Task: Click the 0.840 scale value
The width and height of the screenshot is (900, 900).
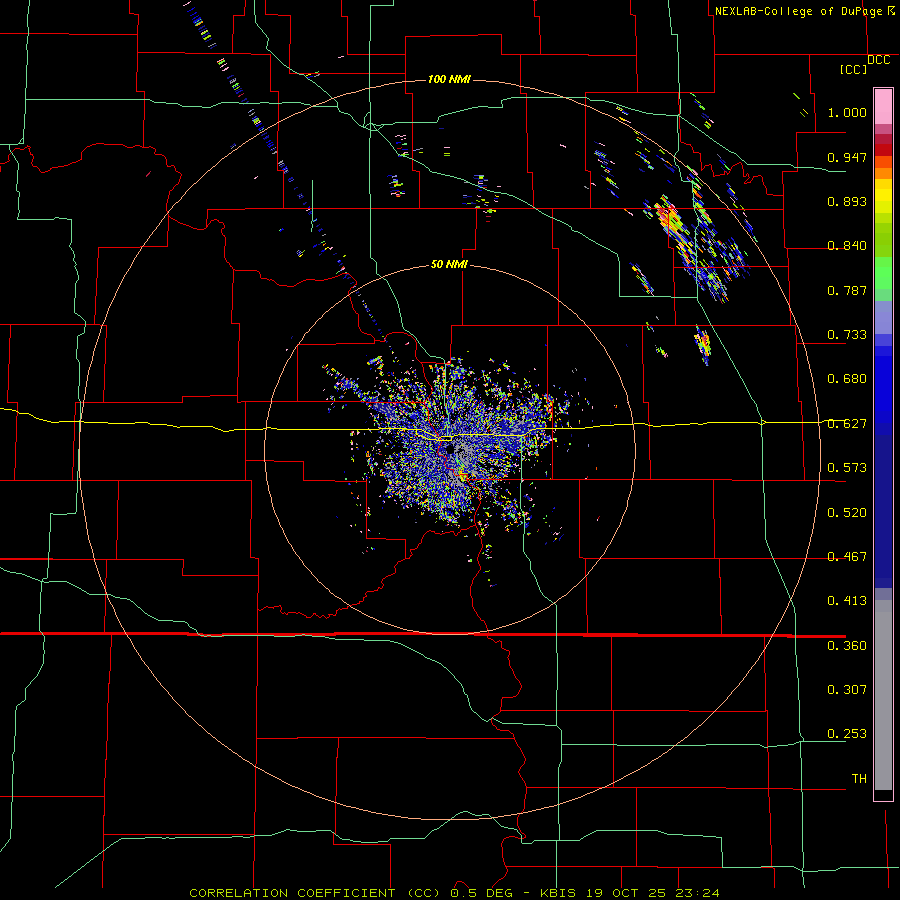Action: 847,246
